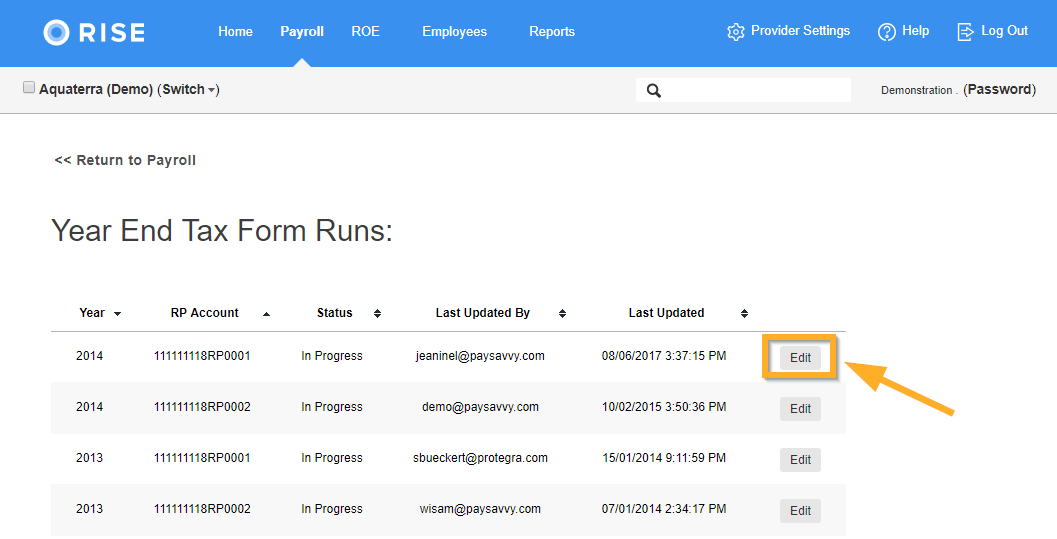The height and width of the screenshot is (539, 1057).
Task: Click the Year End Tax Form Runs heading
Action: click(x=222, y=231)
